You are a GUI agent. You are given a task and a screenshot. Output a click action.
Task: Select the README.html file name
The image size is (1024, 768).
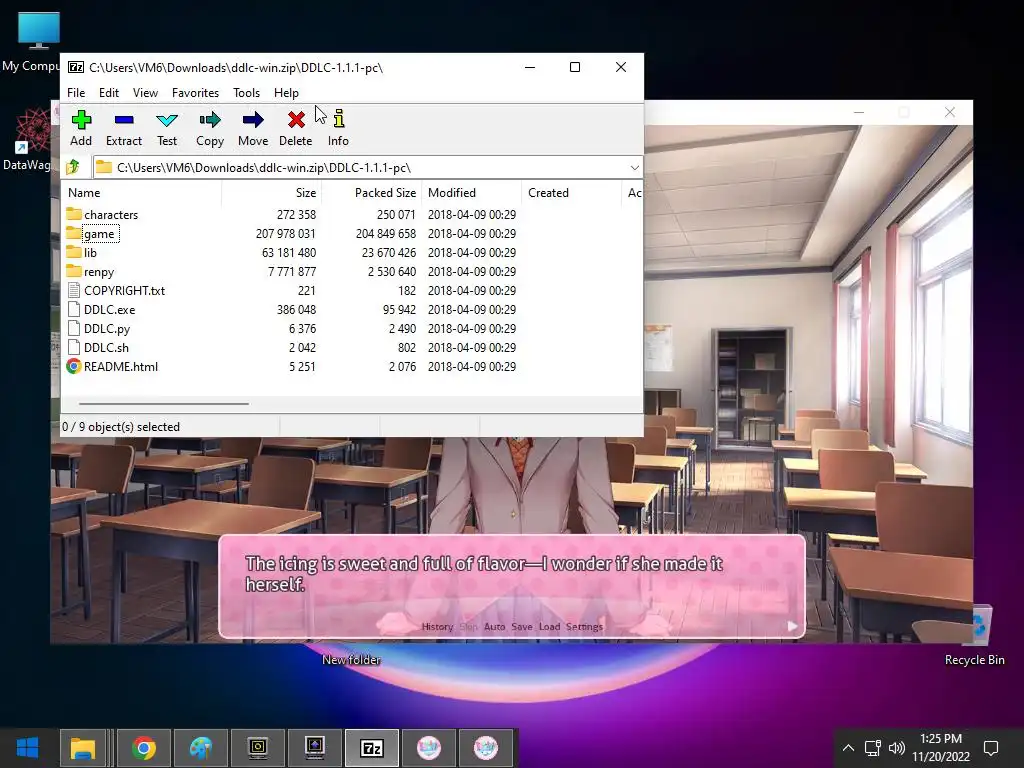coord(121,366)
